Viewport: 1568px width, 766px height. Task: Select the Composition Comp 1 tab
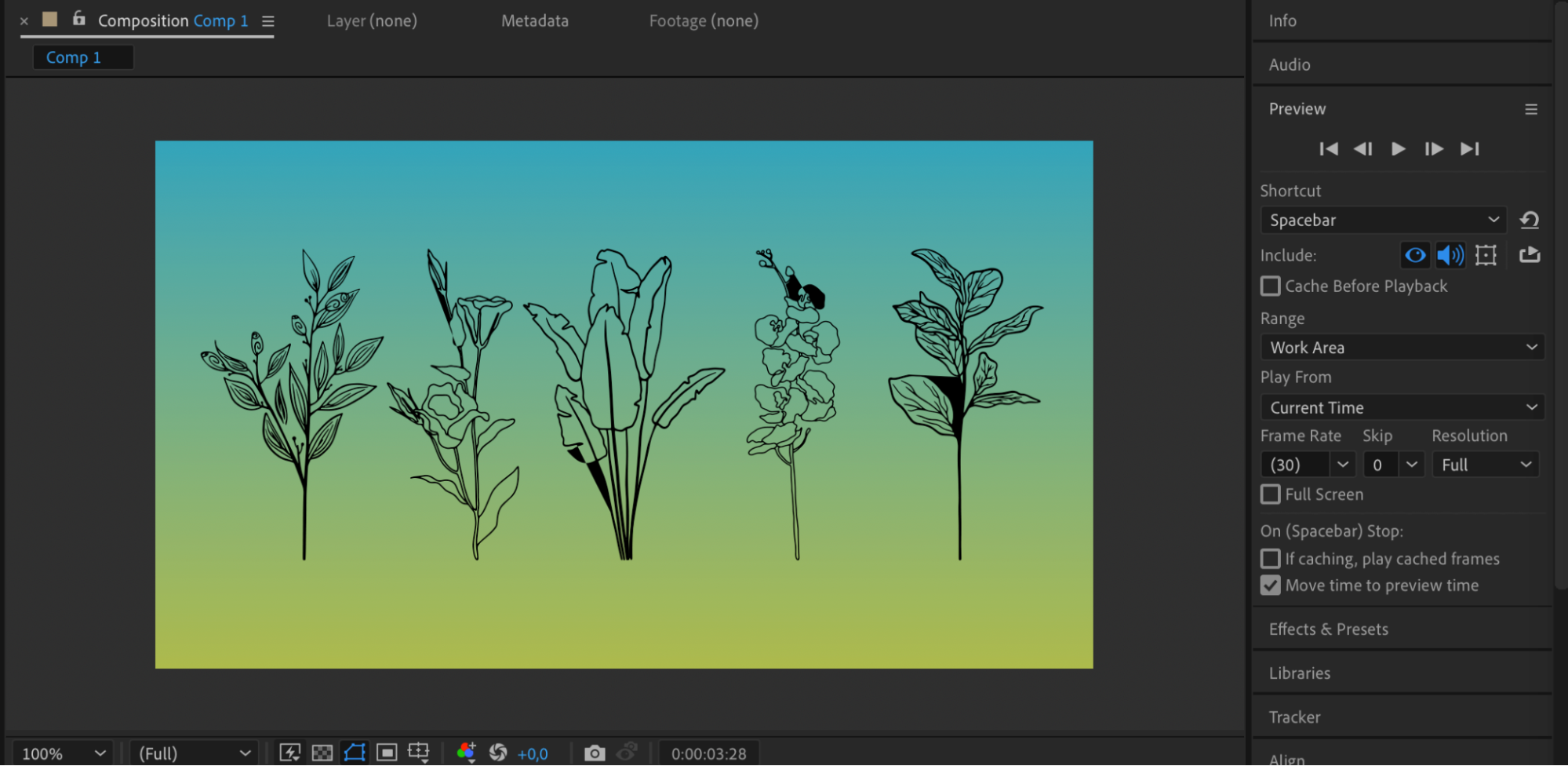(173, 21)
